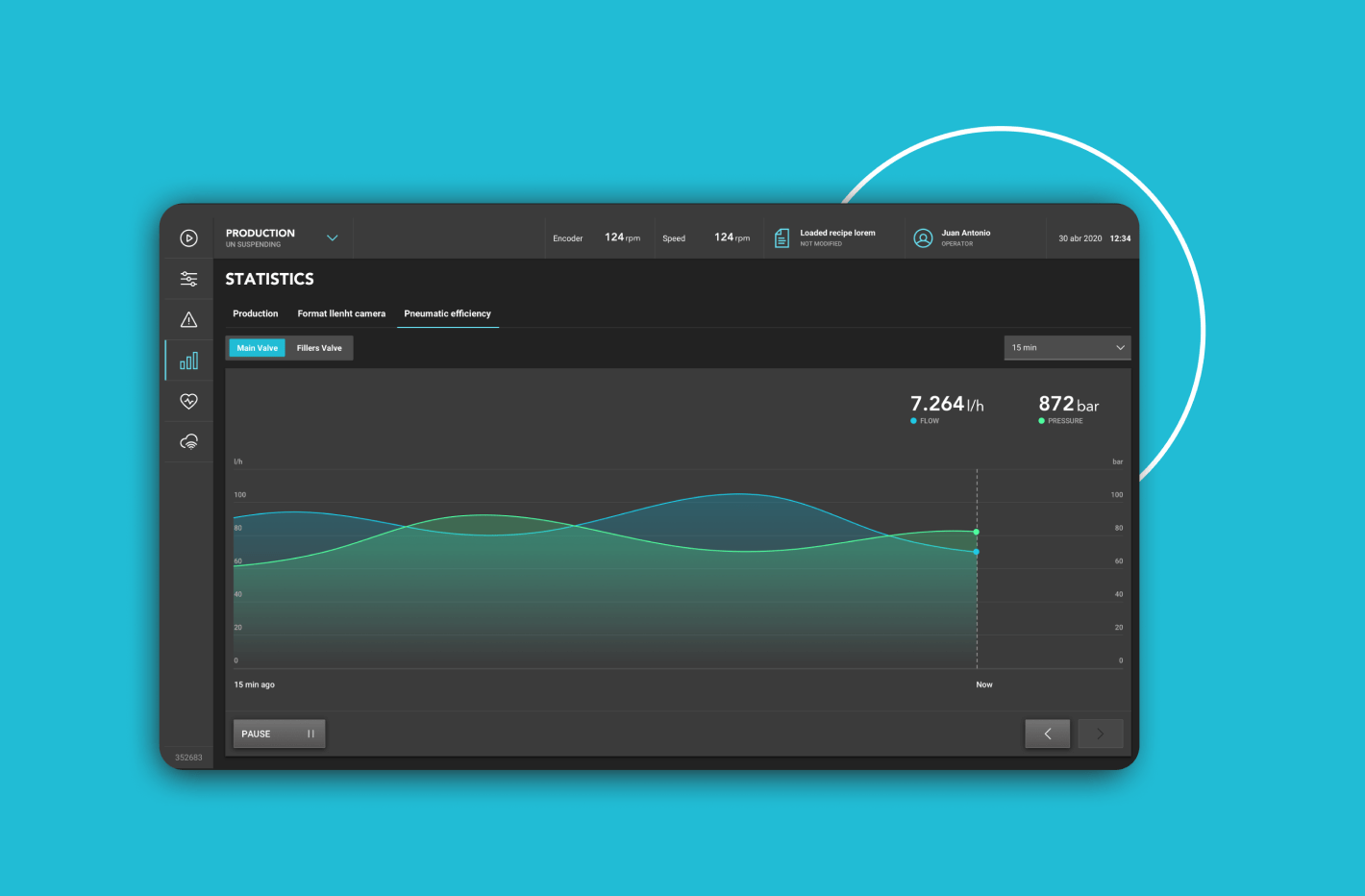1365x896 pixels.
Task: Select the Pneumatic efficiency tab
Action: tap(447, 313)
